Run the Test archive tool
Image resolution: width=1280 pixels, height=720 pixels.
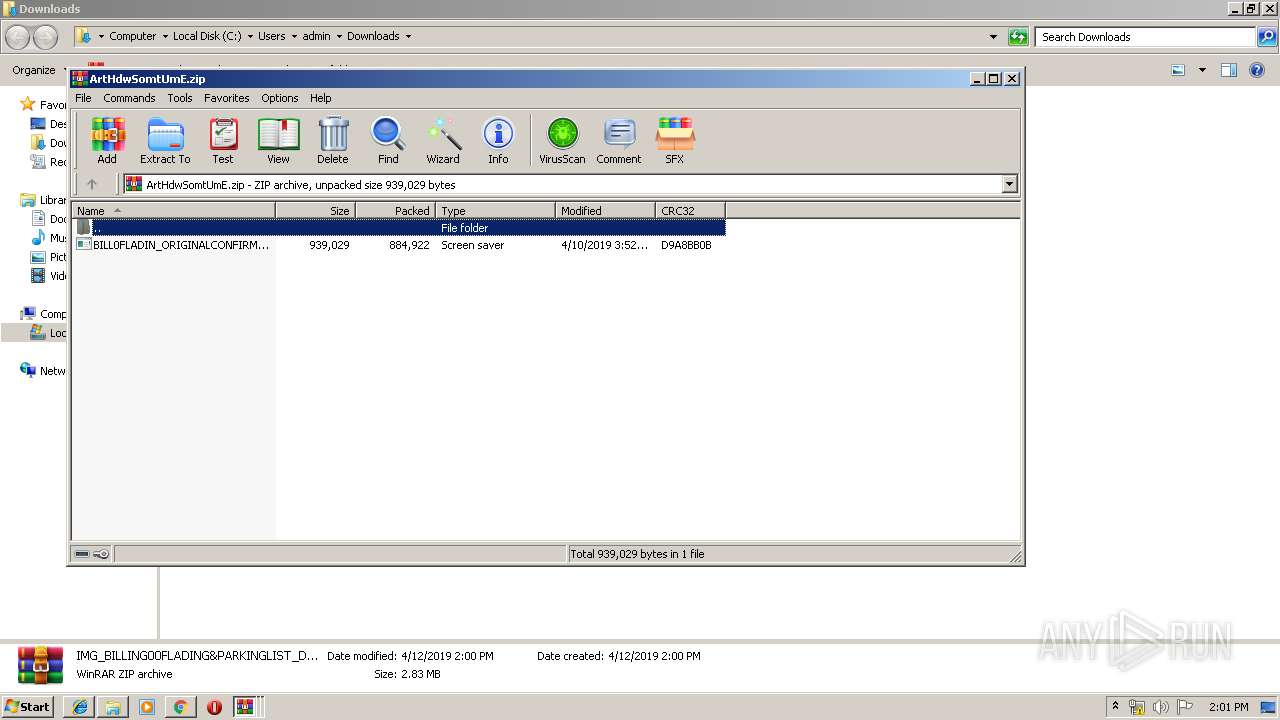[x=223, y=140]
